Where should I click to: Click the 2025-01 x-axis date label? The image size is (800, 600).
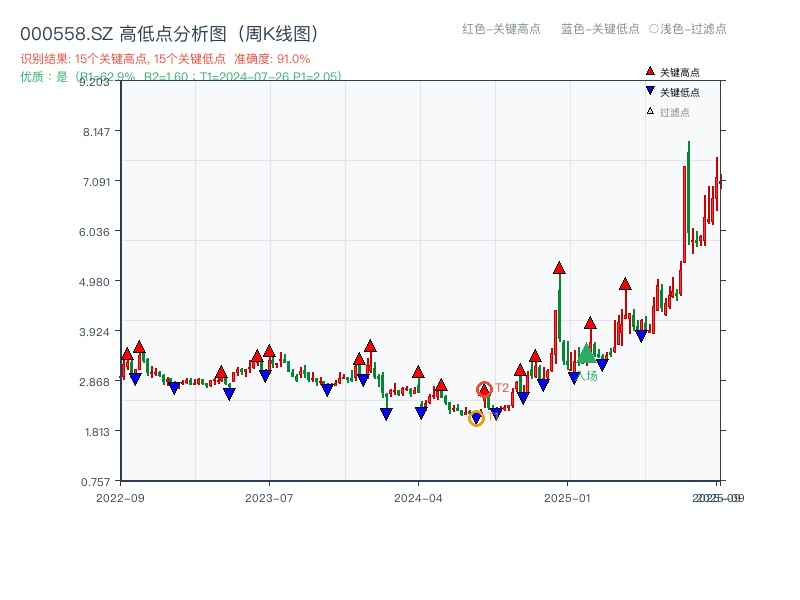coord(567,498)
